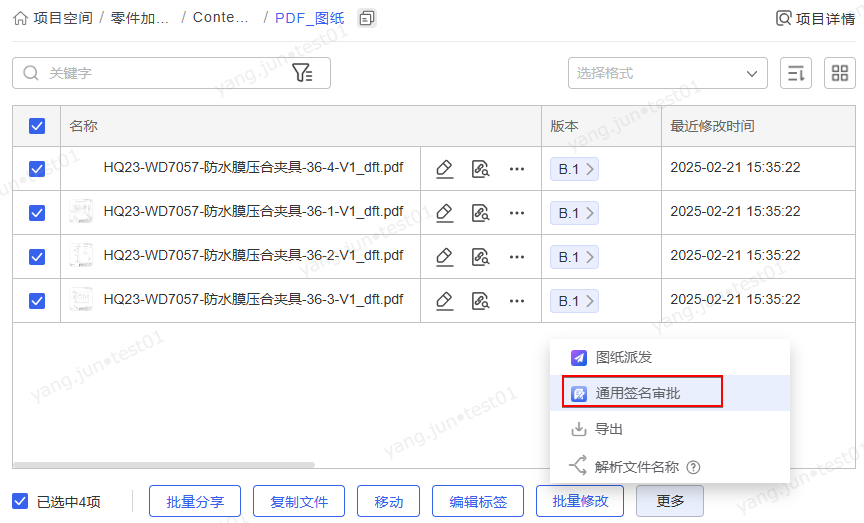The width and height of the screenshot is (864, 523).
Task: Select 通用签名审批 from the menu
Action: [638, 393]
